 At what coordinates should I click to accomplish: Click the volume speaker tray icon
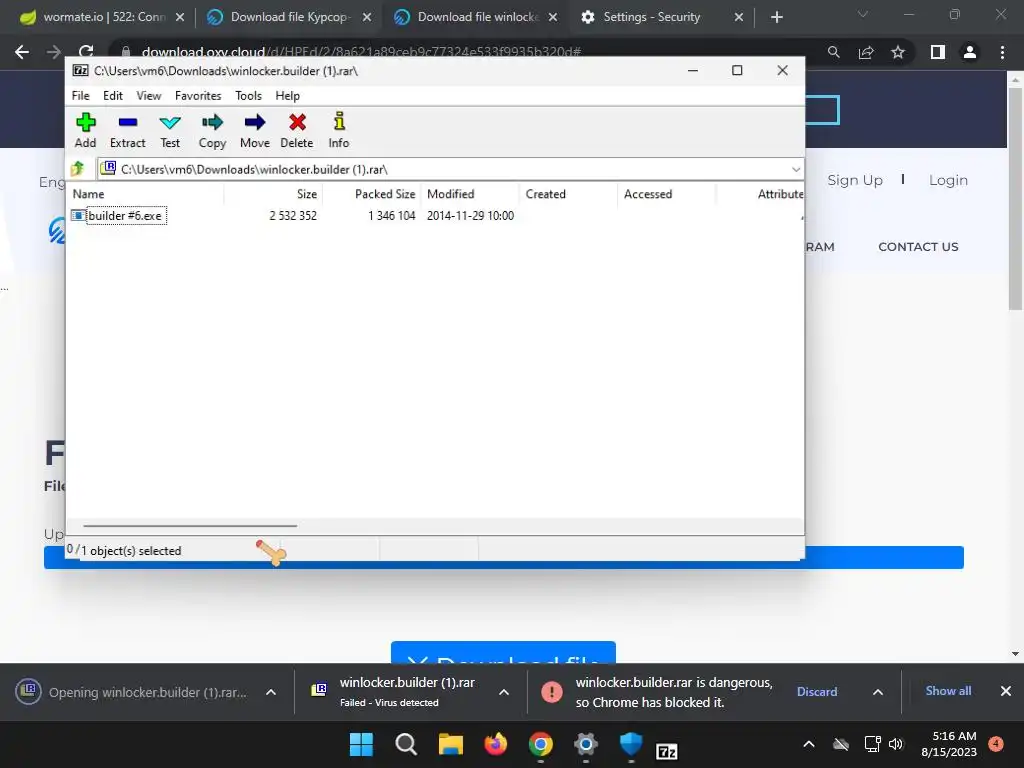pos(896,744)
